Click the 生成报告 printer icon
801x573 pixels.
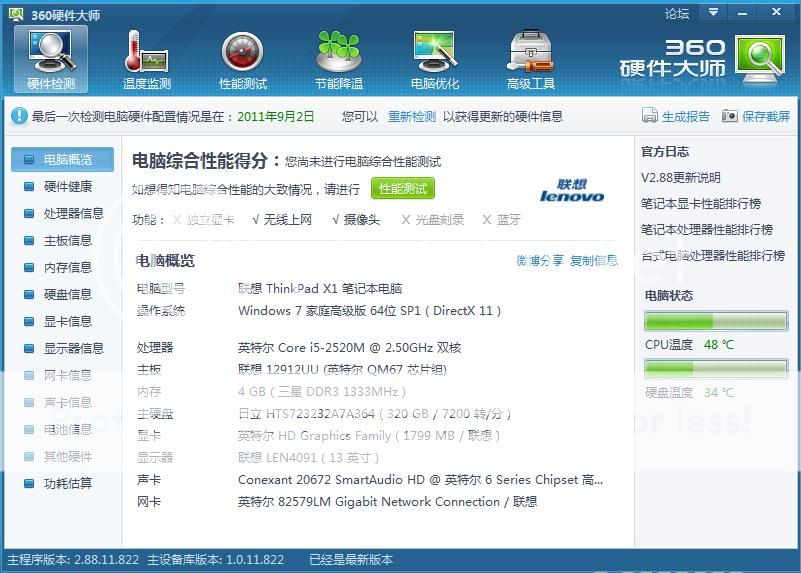coord(649,115)
